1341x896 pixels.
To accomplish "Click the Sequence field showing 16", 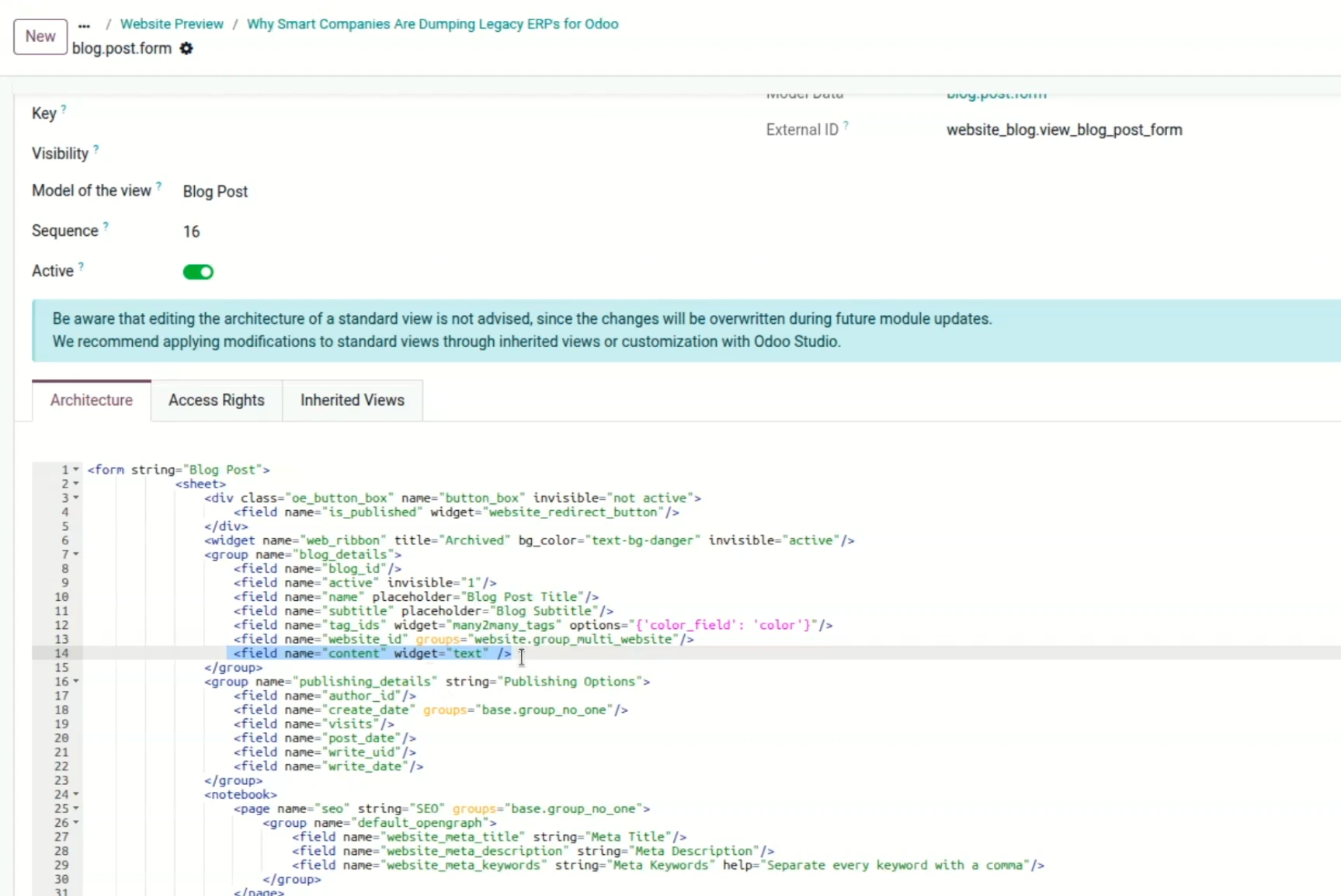I will 191,231.
